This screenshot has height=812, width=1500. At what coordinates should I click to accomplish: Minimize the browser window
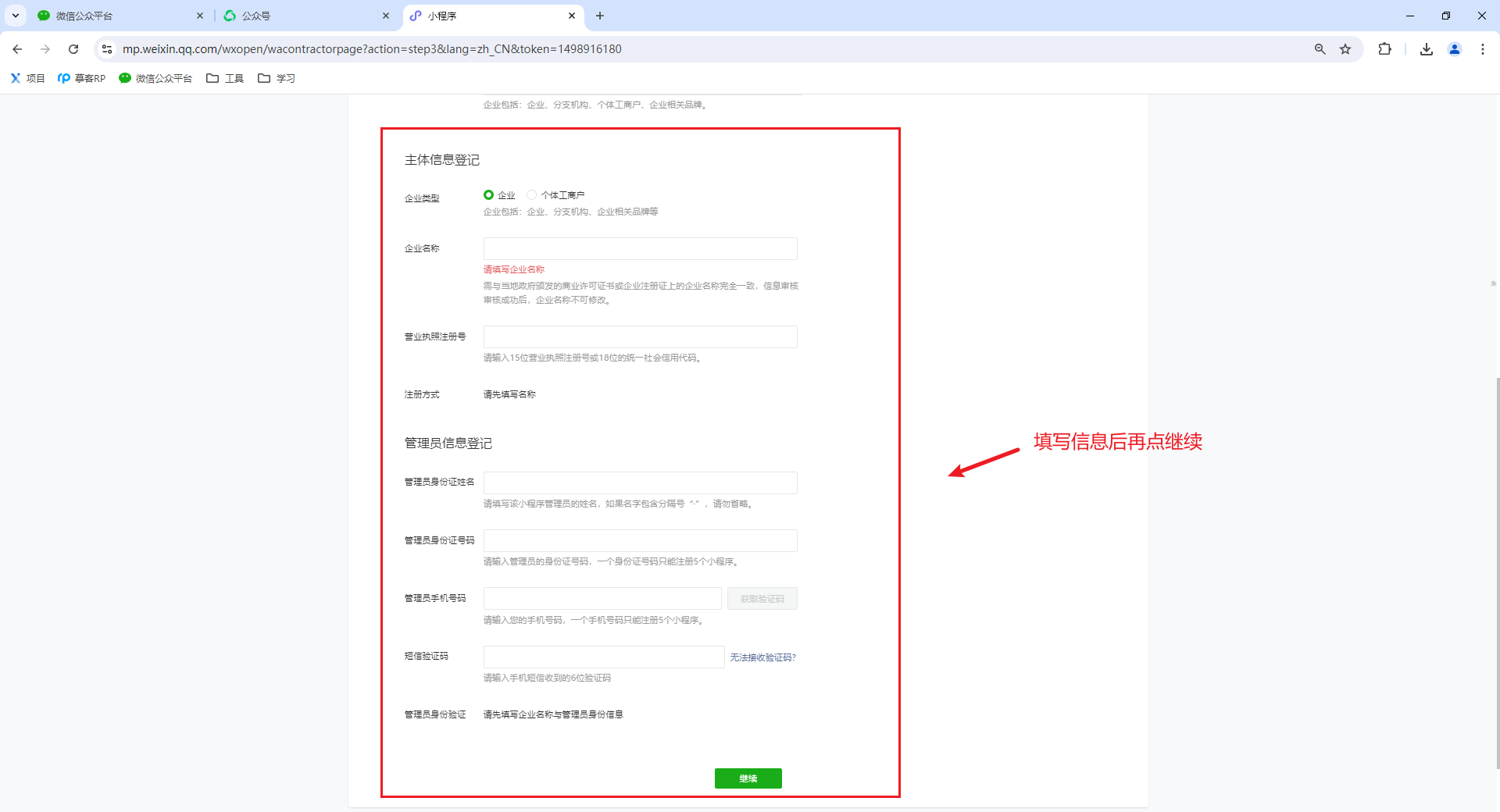coord(1410,16)
